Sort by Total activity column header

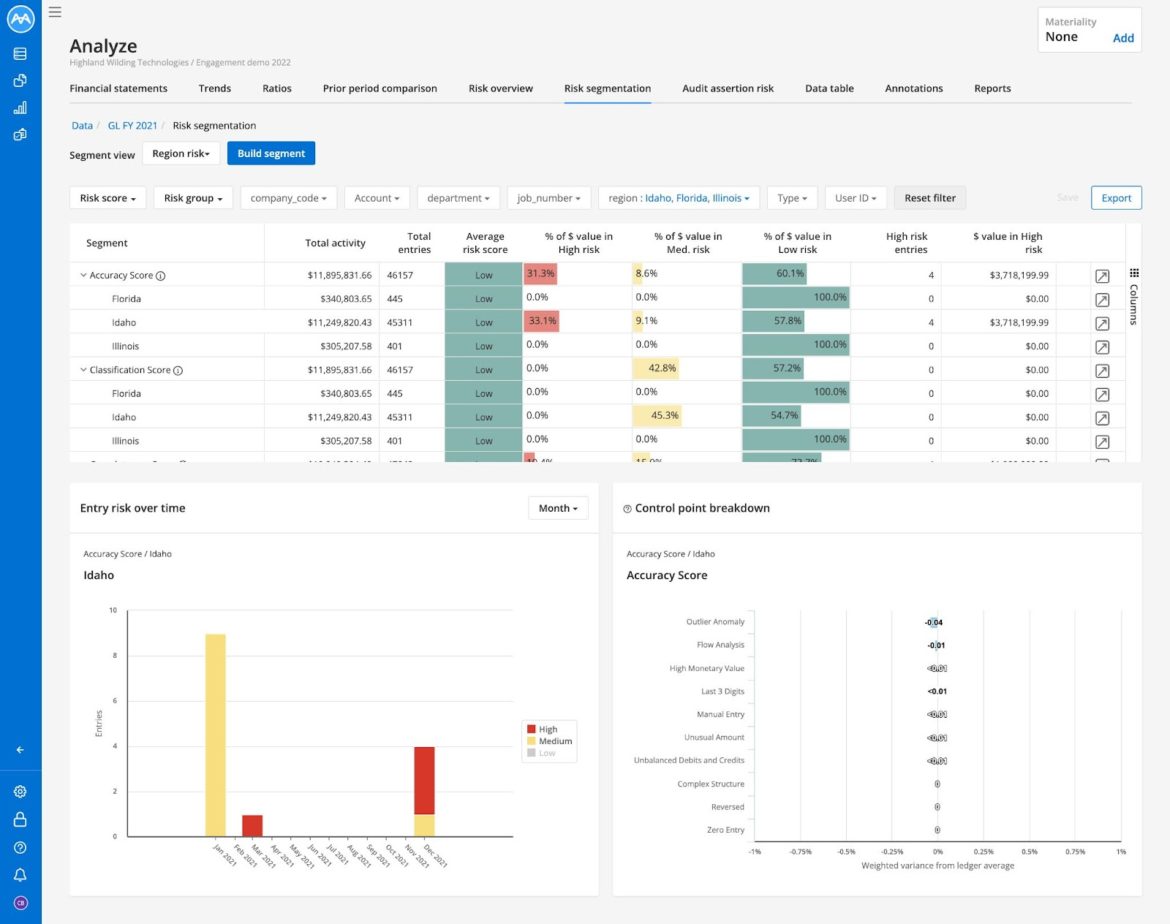point(335,243)
